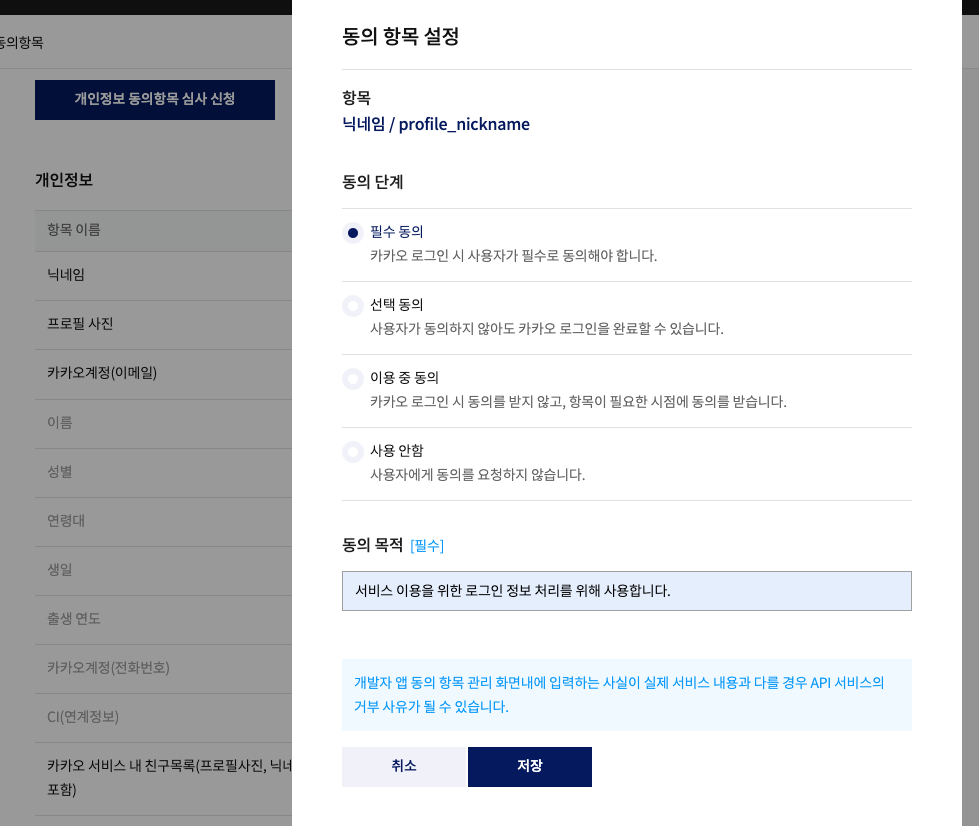Open the 닉네임 row in background list

click(x=163, y=275)
